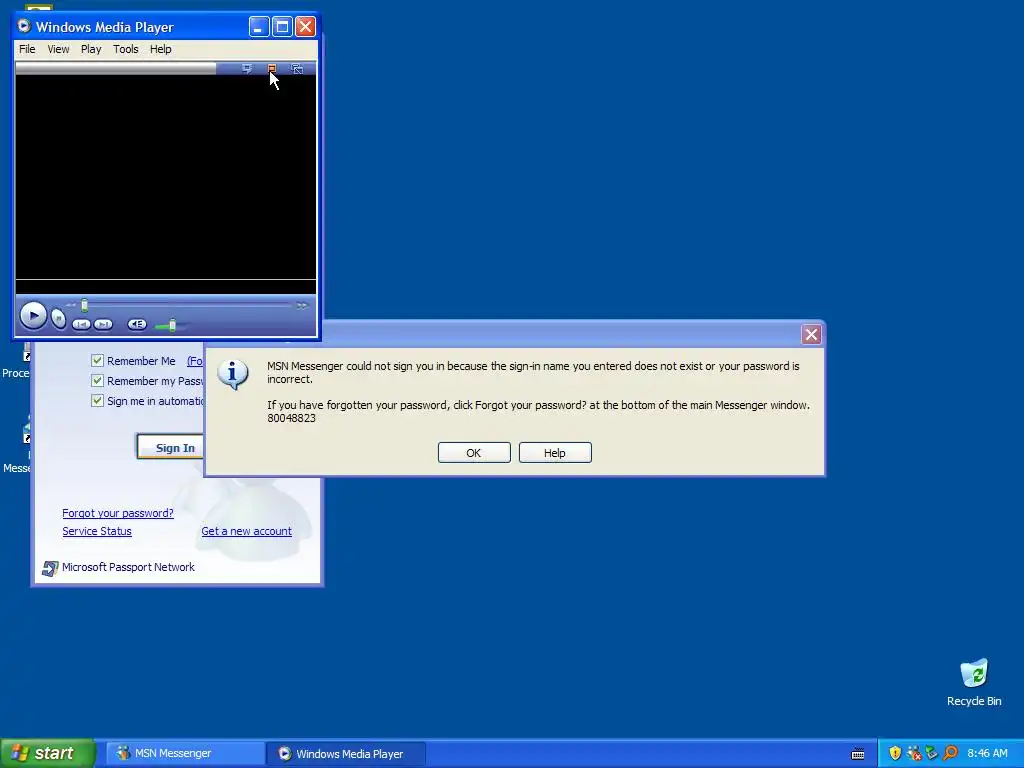Screen dimensions: 1024x768
Task: Click the Microsoft Passport Network logo icon
Action: click(50, 568)
